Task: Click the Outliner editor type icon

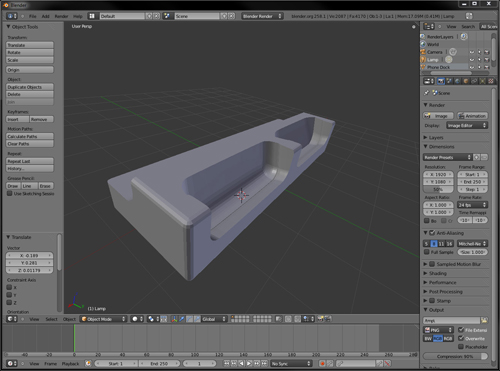Action: [429, 26]
